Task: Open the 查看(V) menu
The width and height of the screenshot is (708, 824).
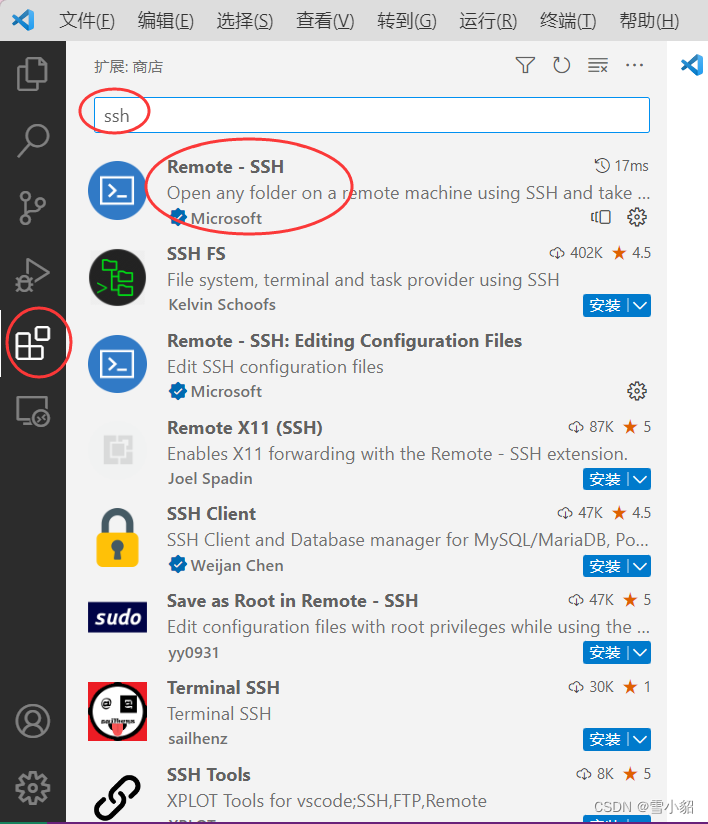Action: pos(325,21)
